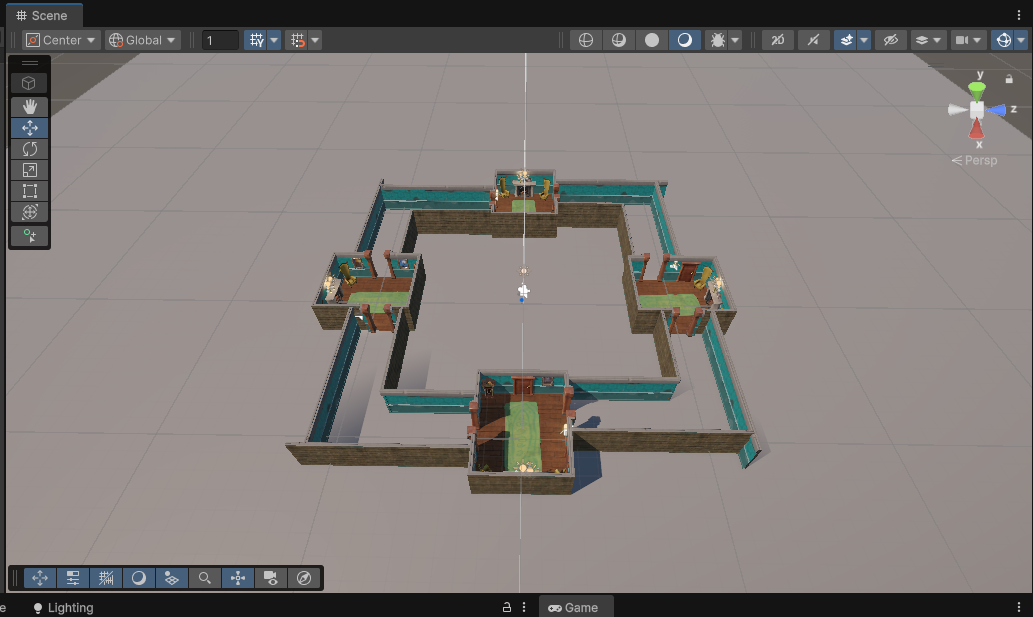Viewport: 1033px width, 617px height.
Task: Select the Rect transform tool
Action: tap(29, 191)
